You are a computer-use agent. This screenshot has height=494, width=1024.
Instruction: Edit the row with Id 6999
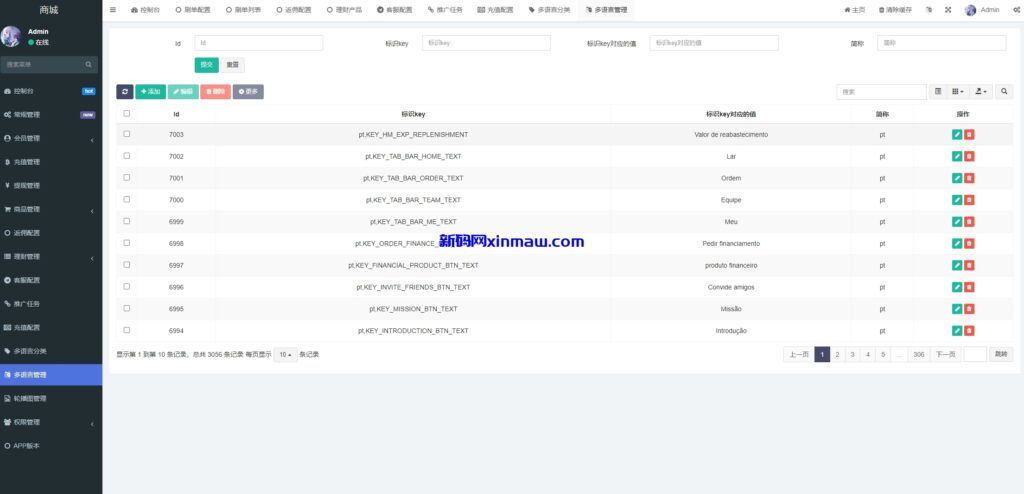[x=957, y=222]
